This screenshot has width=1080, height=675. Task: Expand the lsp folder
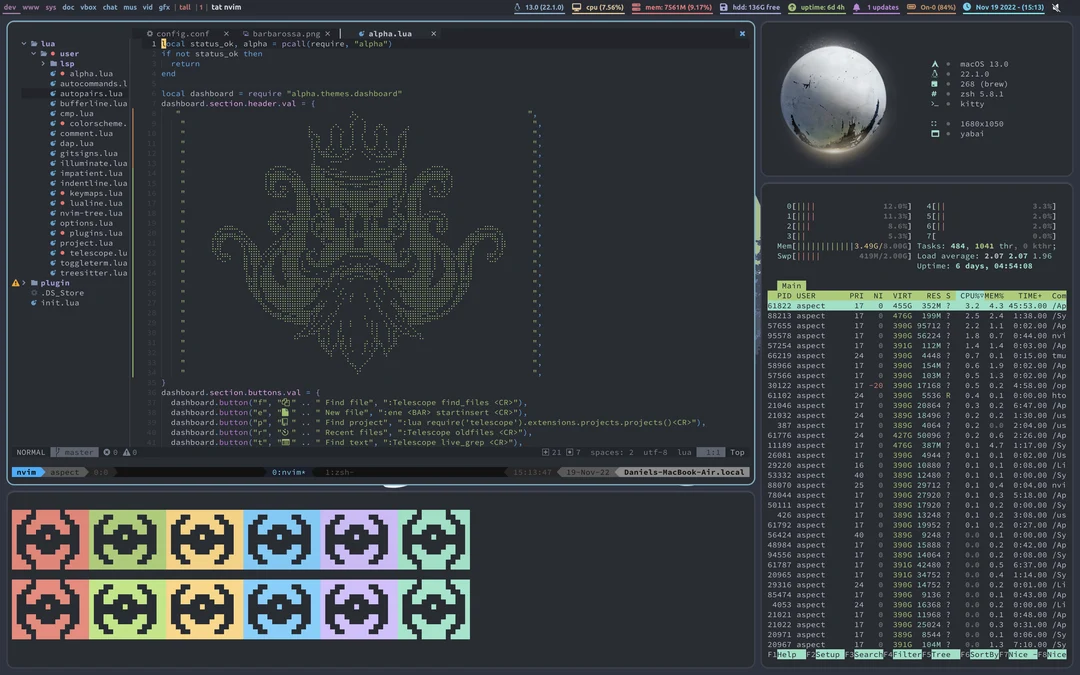coord(43,63)
